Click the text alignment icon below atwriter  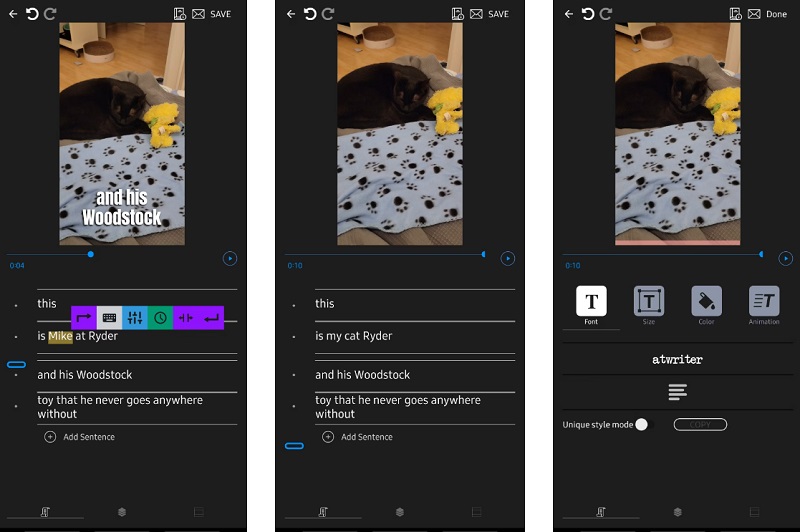click(x=677, y=392)
